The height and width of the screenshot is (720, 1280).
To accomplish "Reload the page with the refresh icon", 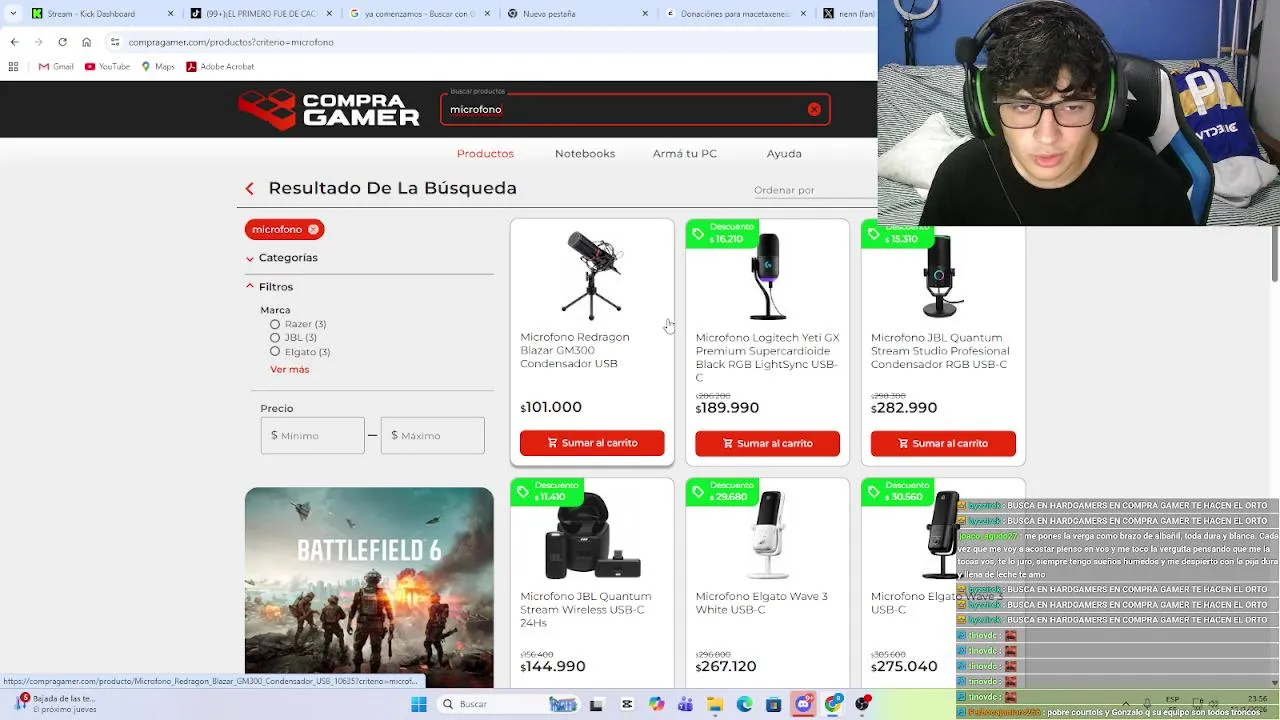I will coord(62,42).
